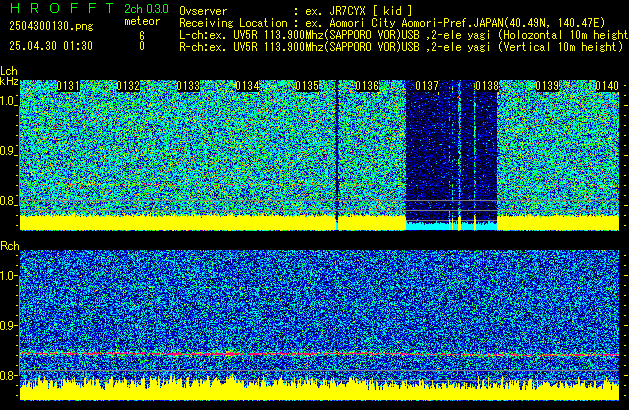Click the Ovserver JR7CYX line
629x410 pixels.
[296, 11]
